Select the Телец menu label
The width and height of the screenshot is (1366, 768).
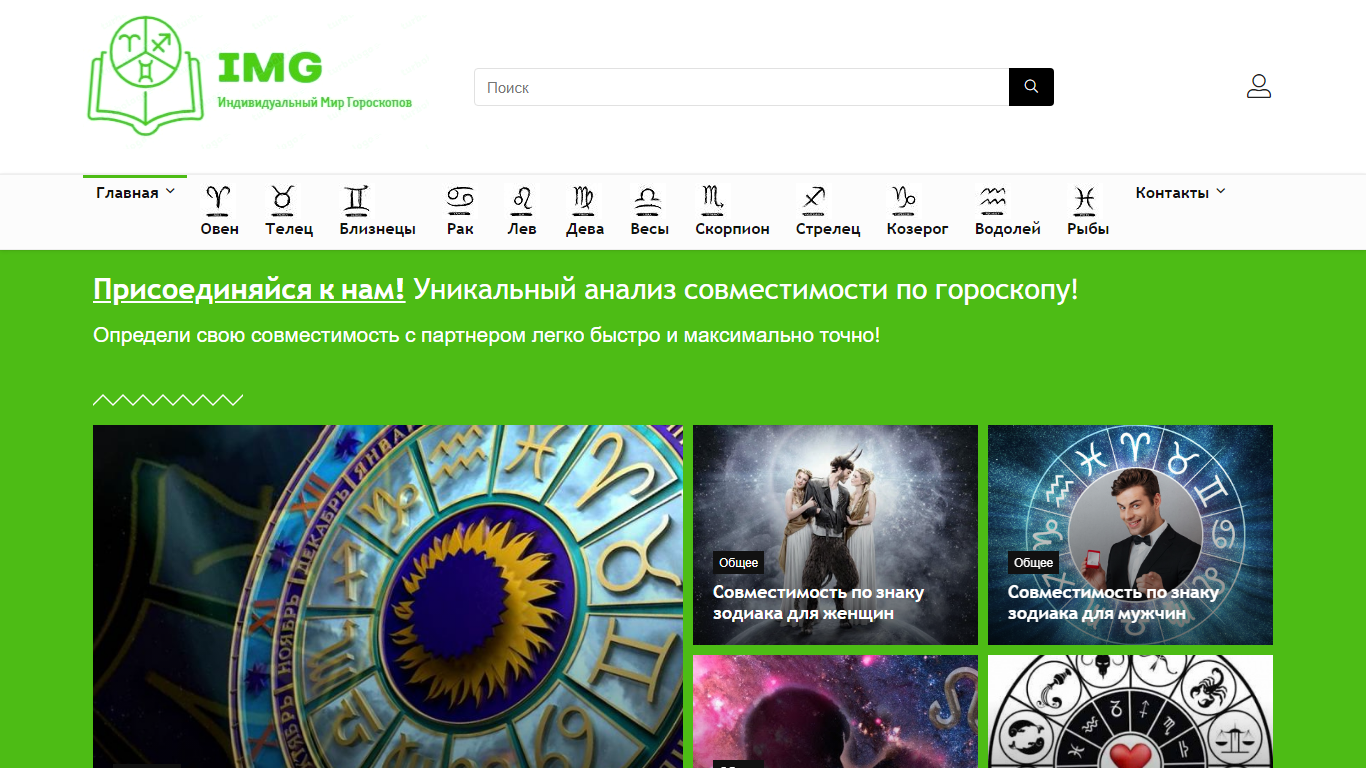[x=289, y=229]
